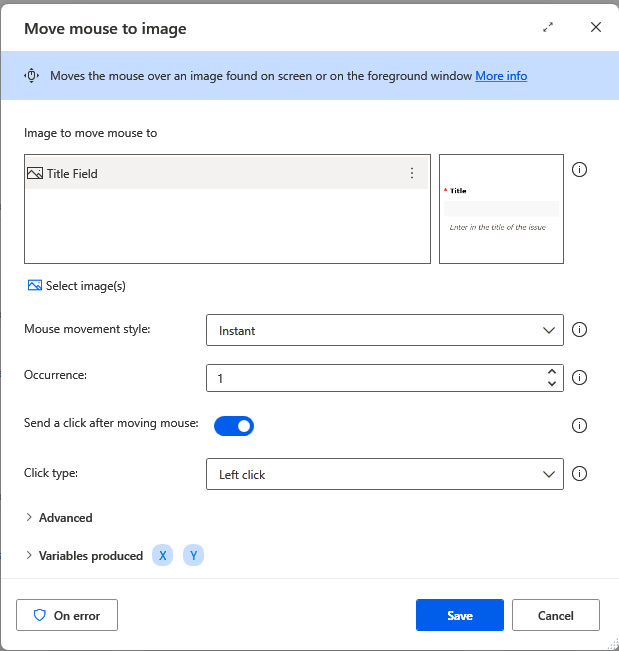
Task: Expand the dialog with the maximize arrows icon
Action: 548,27
